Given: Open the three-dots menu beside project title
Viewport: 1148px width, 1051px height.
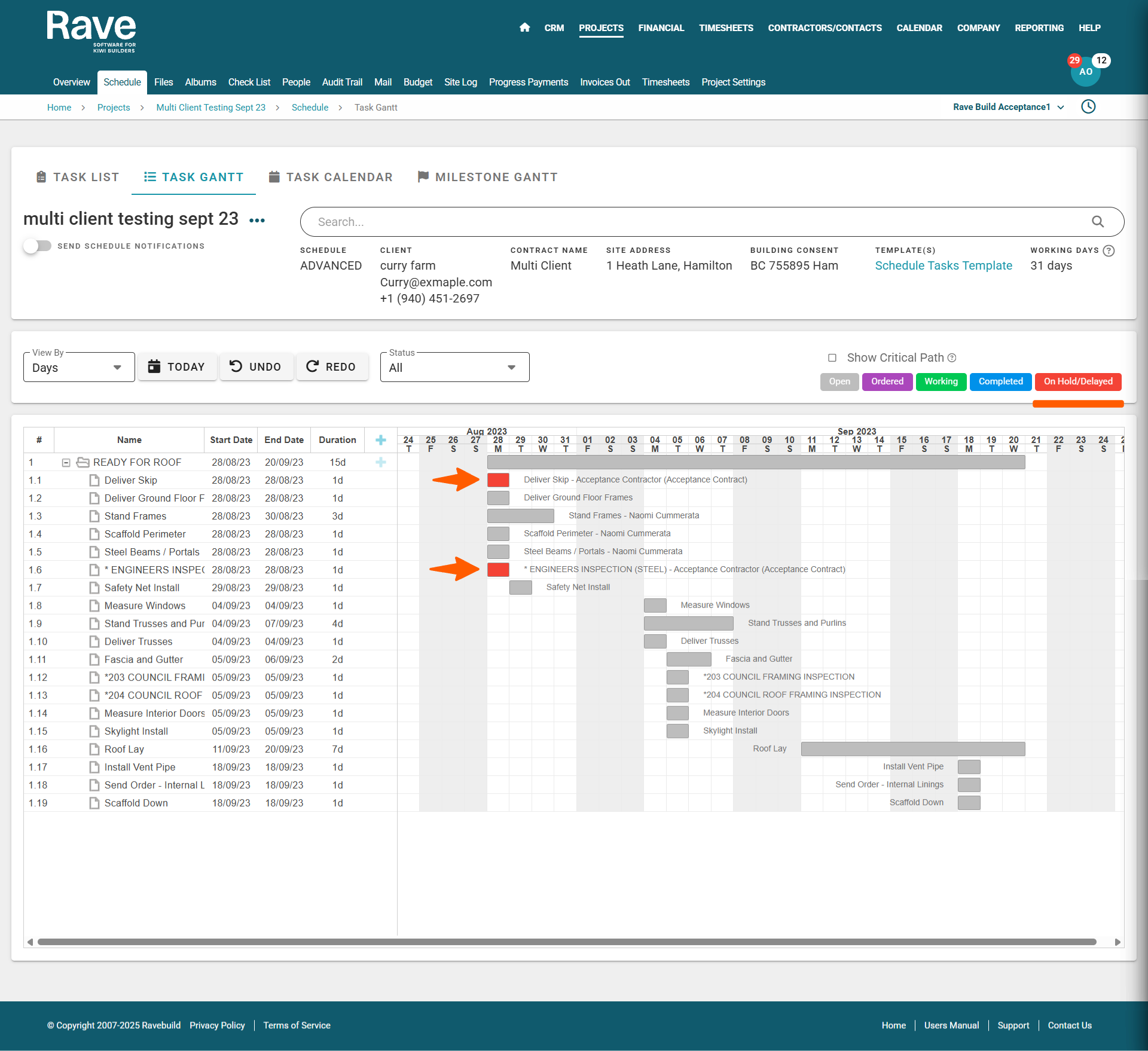Looking at the screenshot, I should (x=257, y=221).
